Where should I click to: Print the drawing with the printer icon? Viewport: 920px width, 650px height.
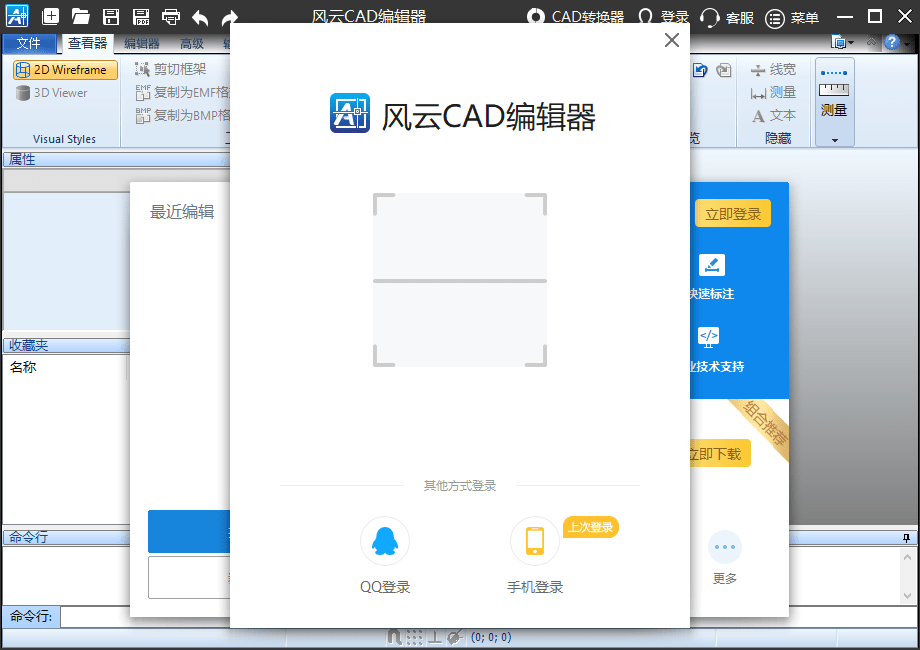point(171,16)
